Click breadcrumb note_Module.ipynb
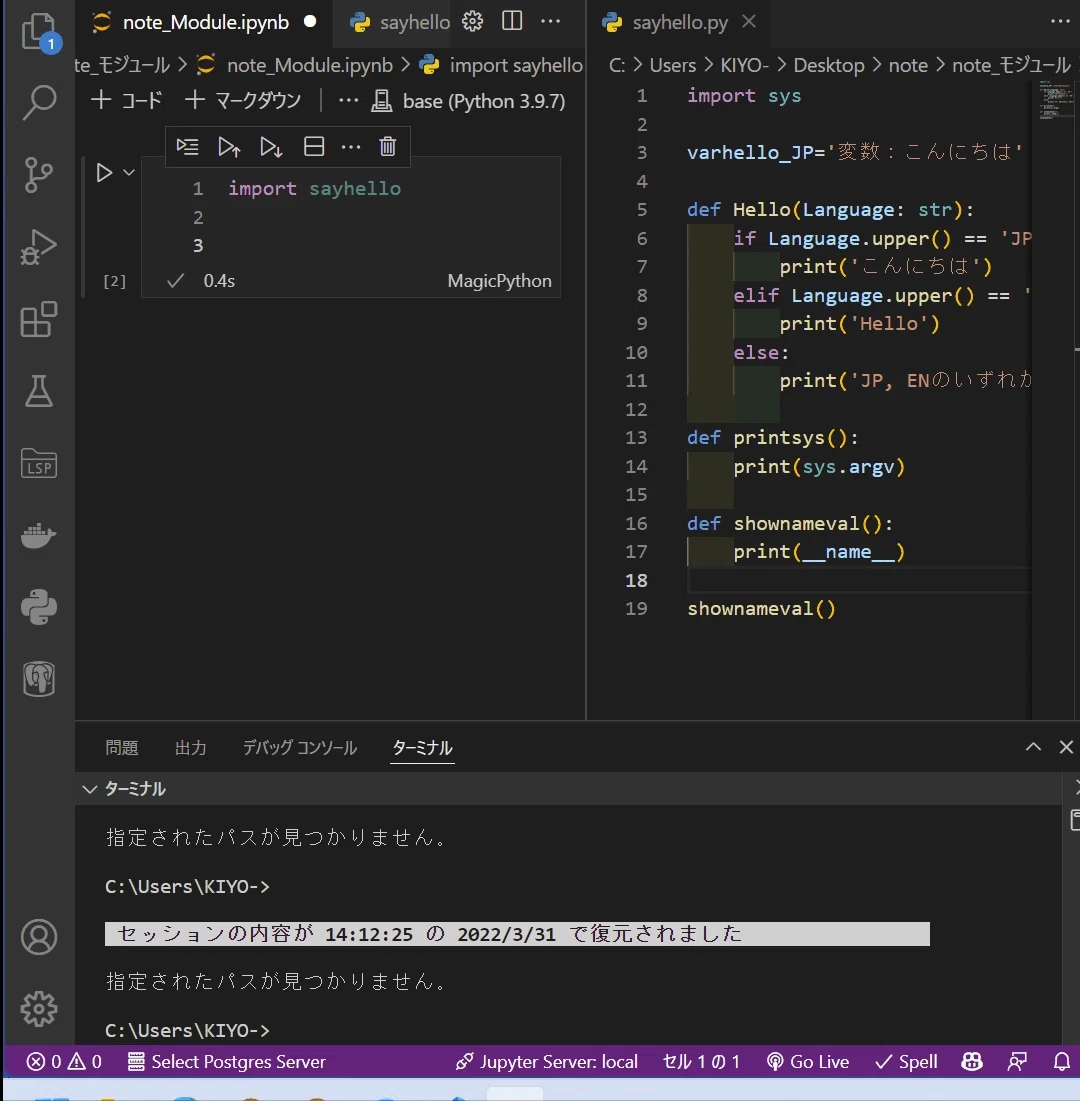The image size is (1080, 1101). tap(310, 65)
